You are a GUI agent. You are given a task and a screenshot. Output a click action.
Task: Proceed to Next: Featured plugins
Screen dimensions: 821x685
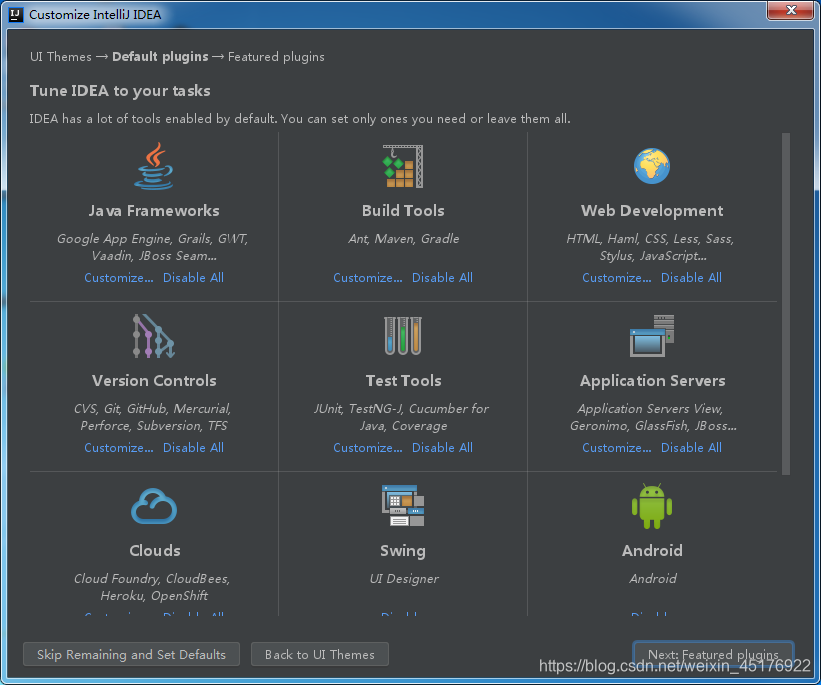713,655
